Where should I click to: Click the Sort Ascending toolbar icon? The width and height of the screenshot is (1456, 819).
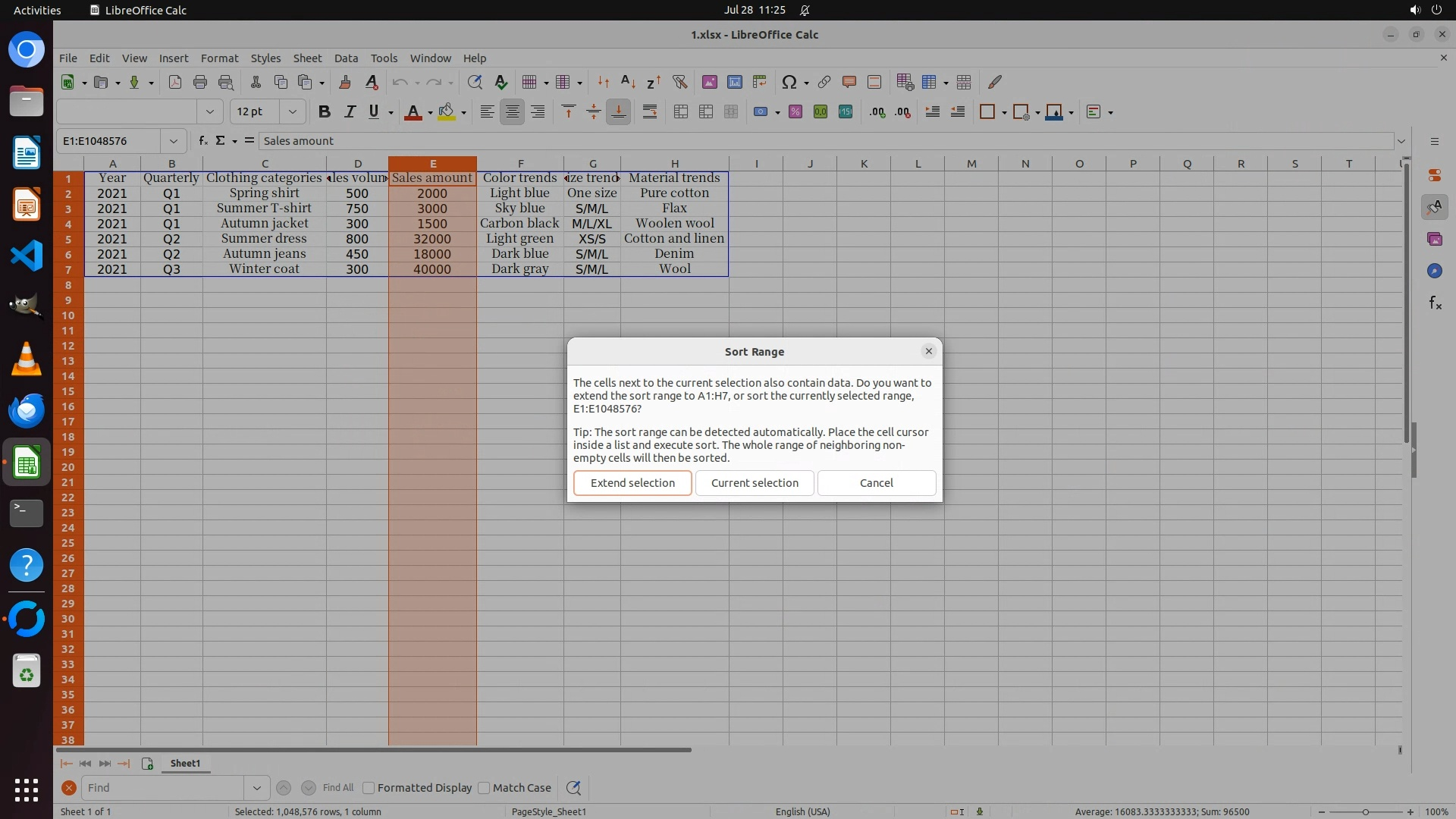point(628,82)
